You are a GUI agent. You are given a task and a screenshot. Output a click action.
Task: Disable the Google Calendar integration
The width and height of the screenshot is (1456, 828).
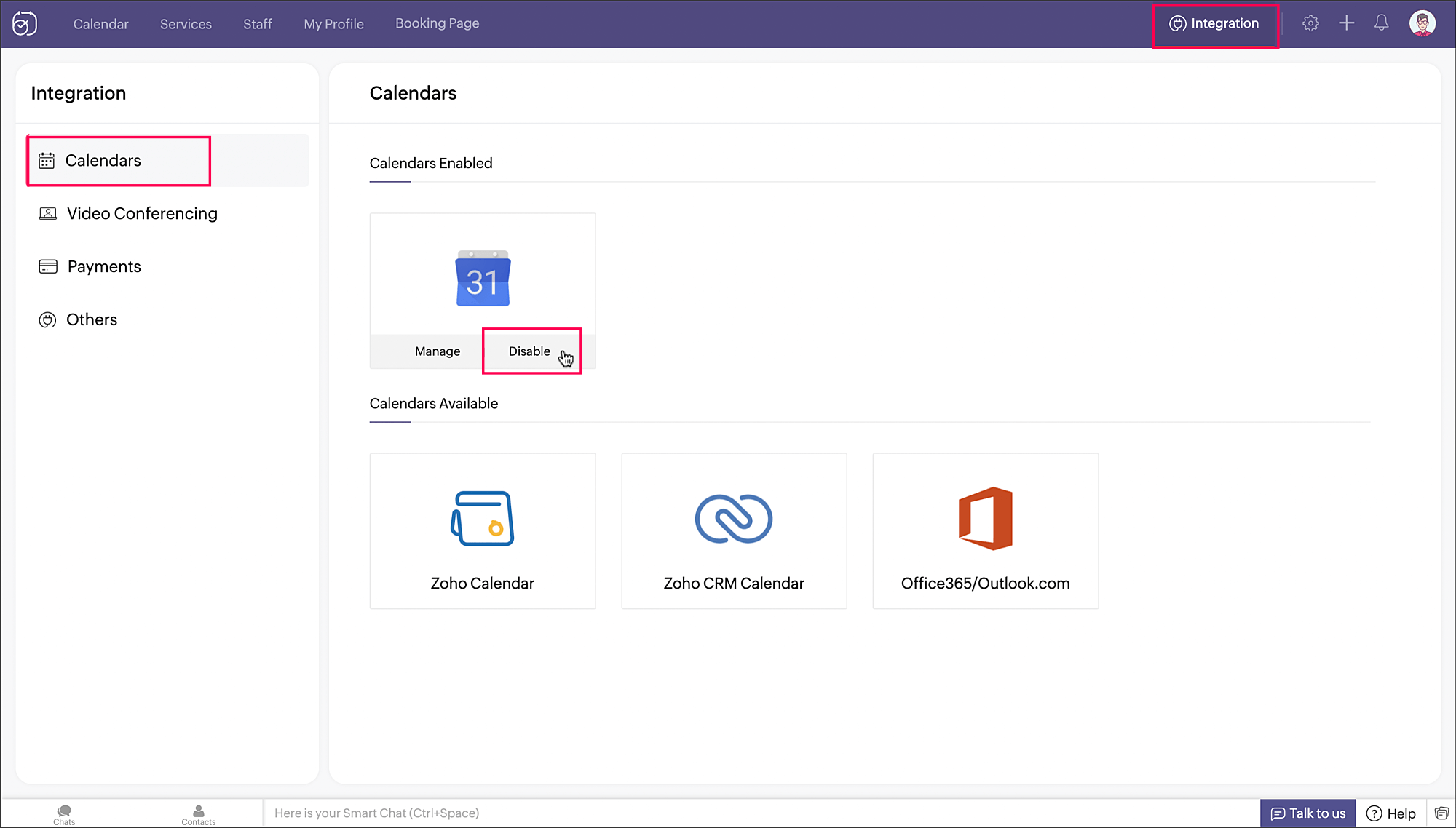(x=530, y=351)
